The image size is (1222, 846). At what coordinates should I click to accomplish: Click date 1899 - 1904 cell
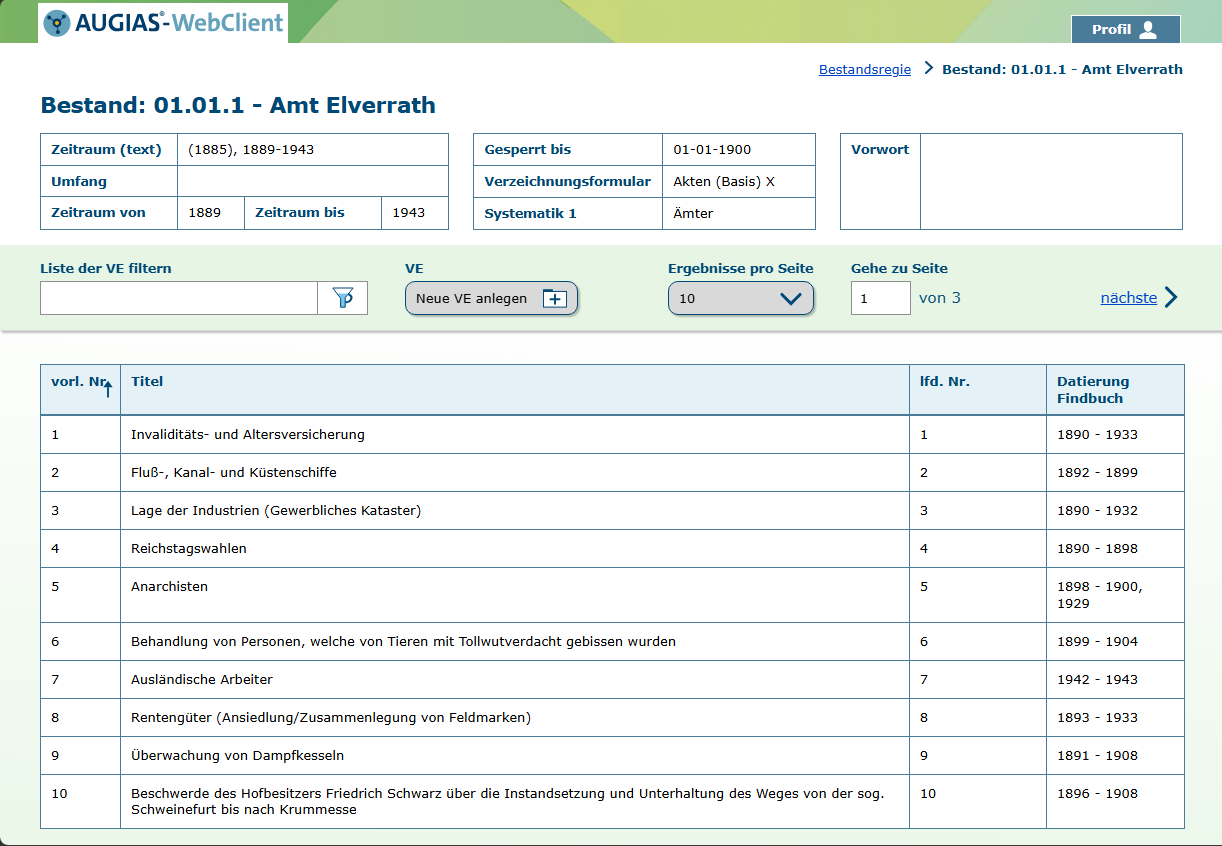coord(1115,642)
